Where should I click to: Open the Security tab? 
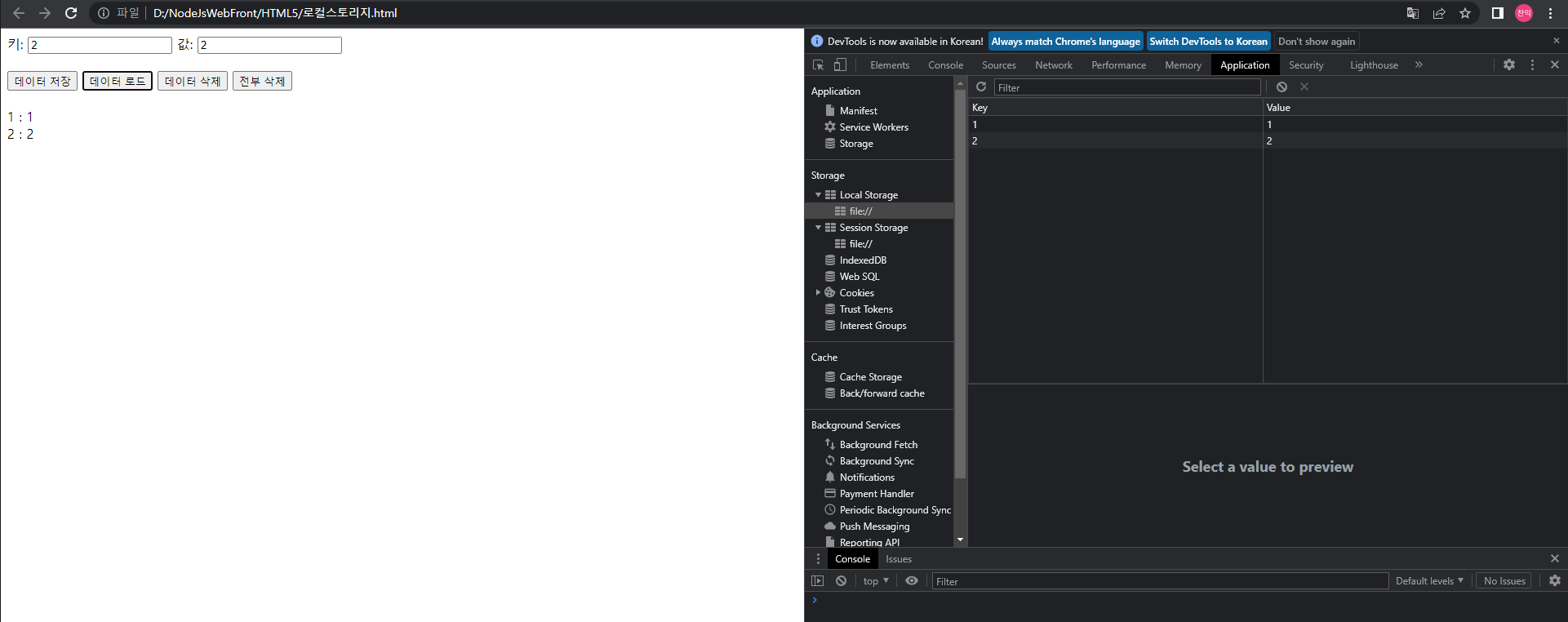[1306, 65]
